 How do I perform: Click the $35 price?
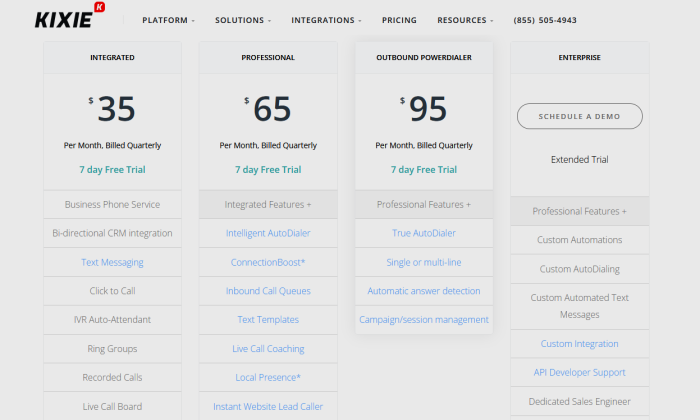[x=112, y=108]
